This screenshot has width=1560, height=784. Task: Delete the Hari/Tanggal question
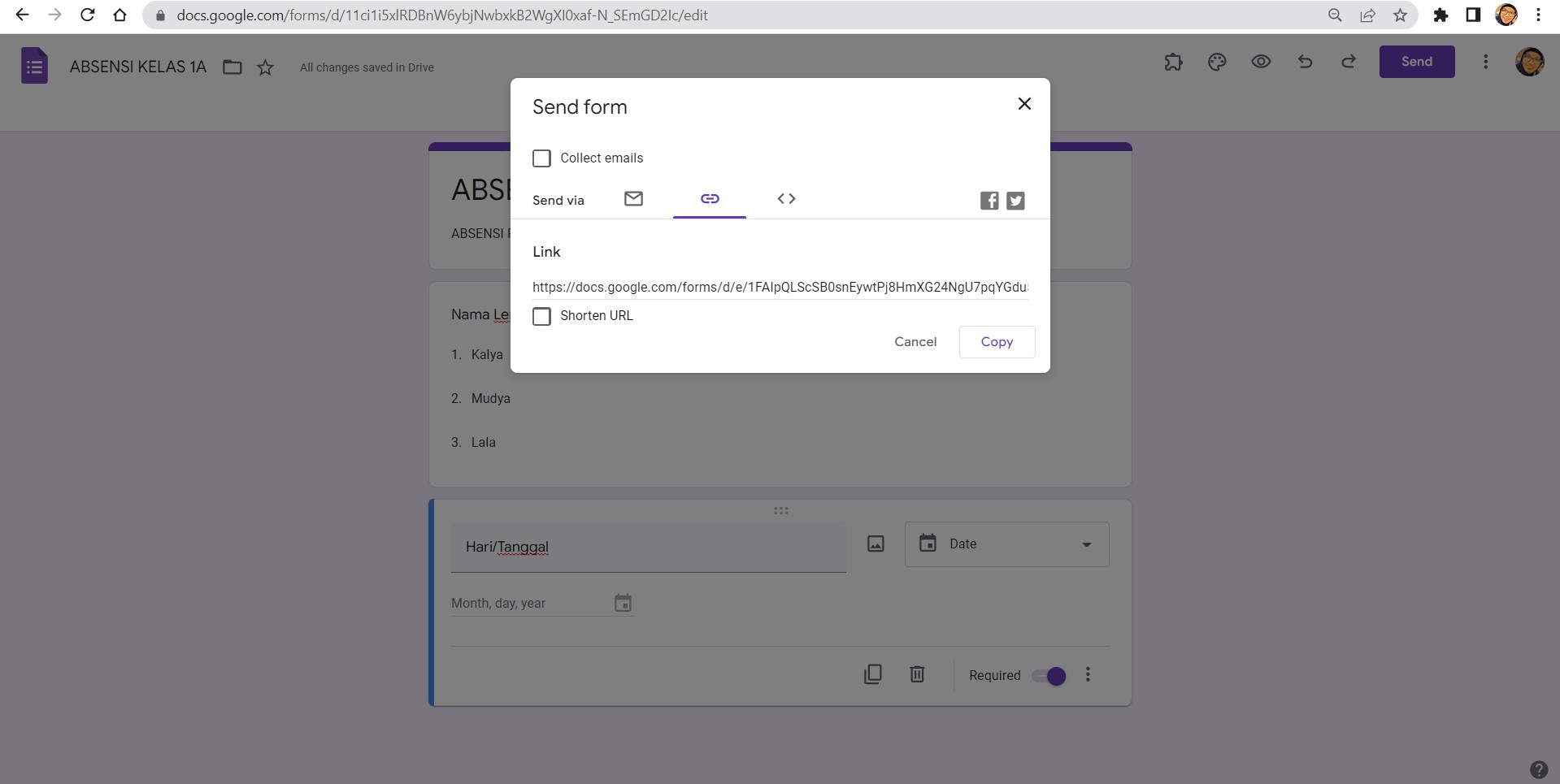pyautogui.click(x=917, y=674)
